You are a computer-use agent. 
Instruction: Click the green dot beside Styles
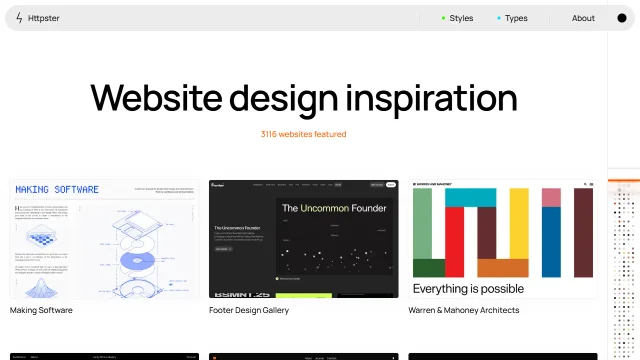coord(443,18)
